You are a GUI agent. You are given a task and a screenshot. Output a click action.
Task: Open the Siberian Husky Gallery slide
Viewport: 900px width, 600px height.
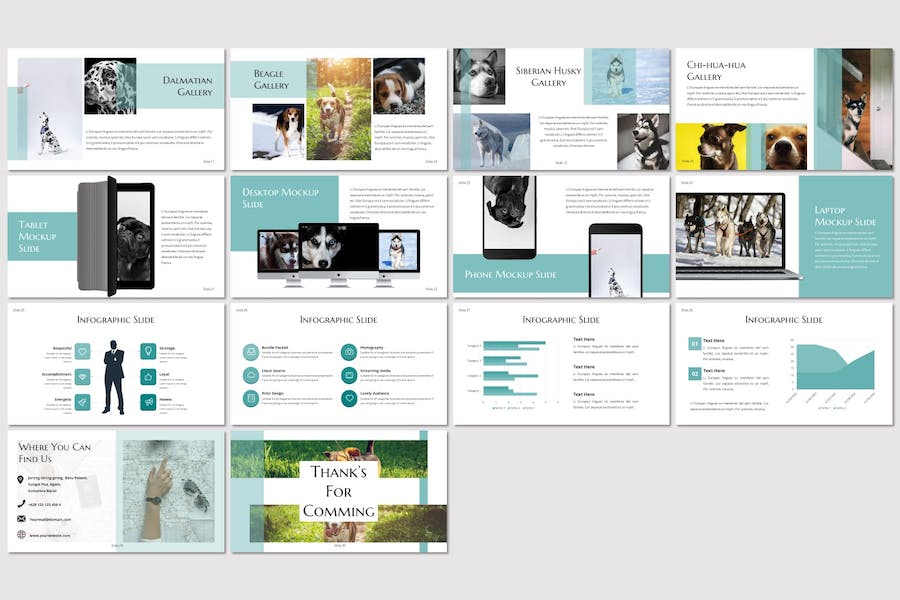coord(561,109)
